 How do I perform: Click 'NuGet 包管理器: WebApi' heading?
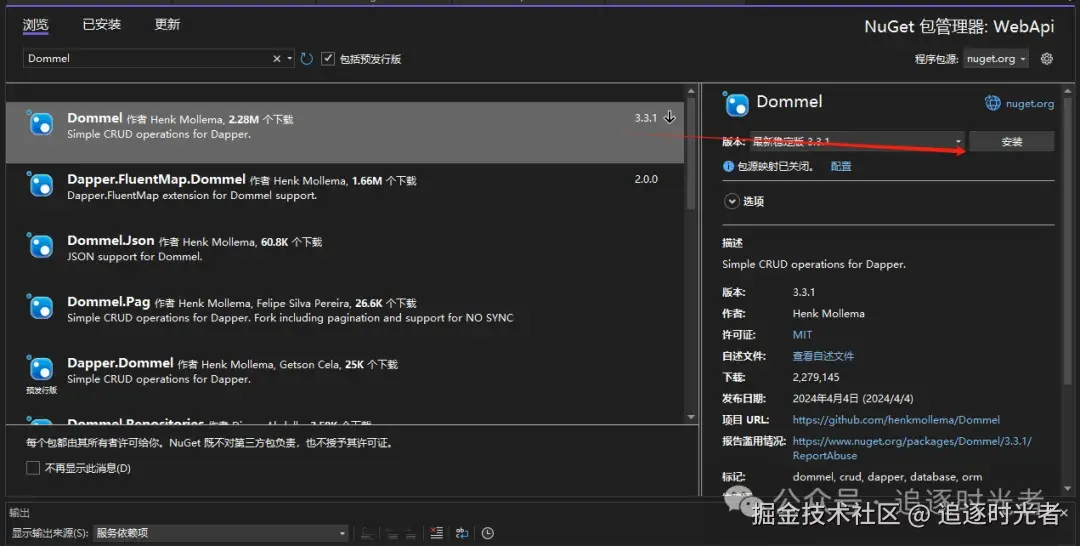[959, 26]
